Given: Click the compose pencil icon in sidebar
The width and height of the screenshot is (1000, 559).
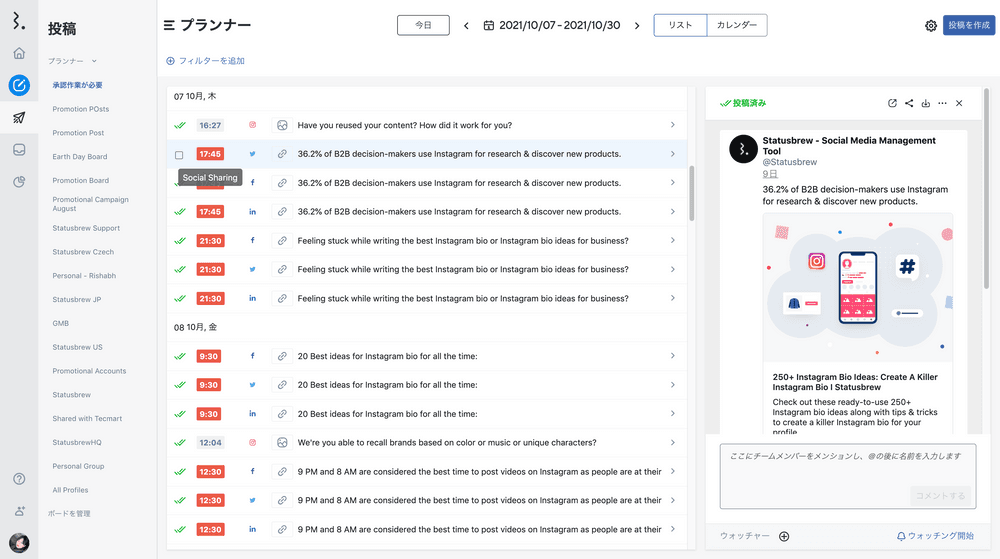Looking at the screenshot, I should click(19, 85).
